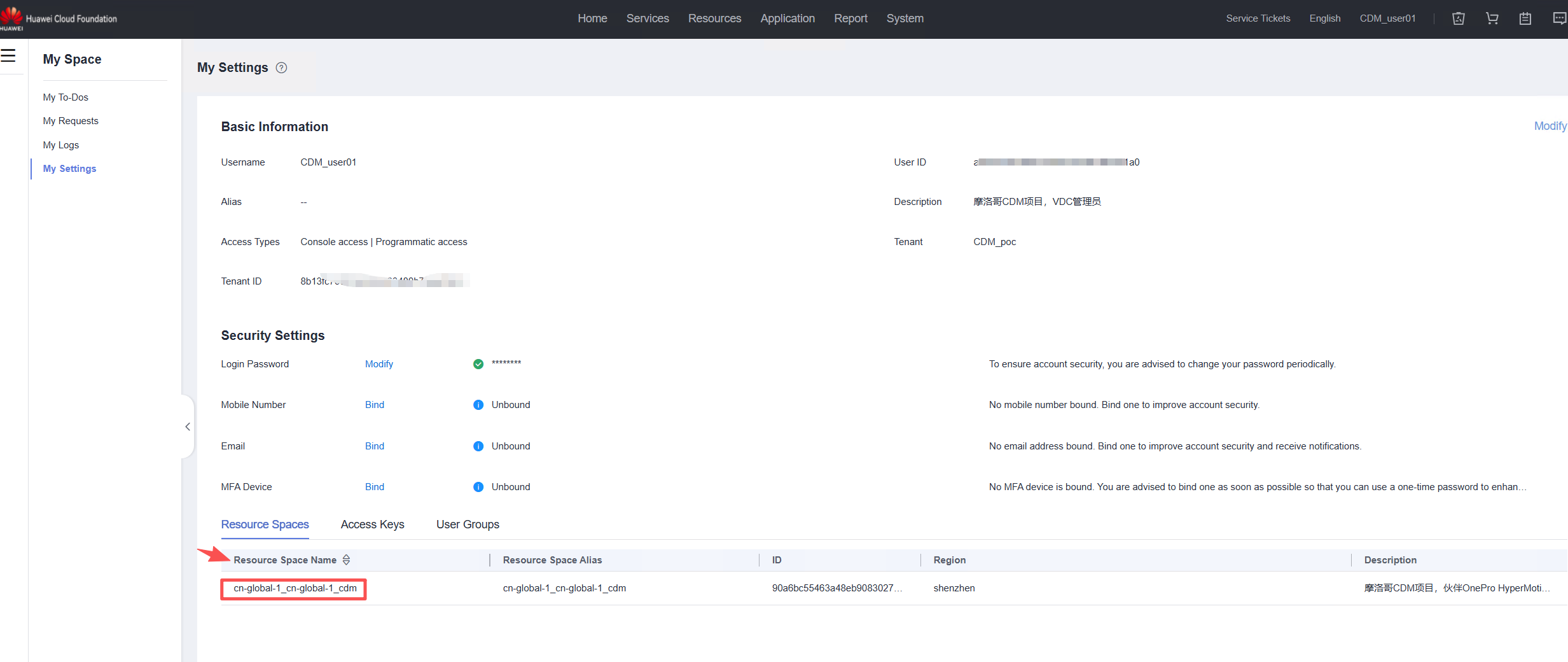This screenshot has height=662, width=1568.
Task: Click the info icon for Mobile Number
Action: click(478, 405)
